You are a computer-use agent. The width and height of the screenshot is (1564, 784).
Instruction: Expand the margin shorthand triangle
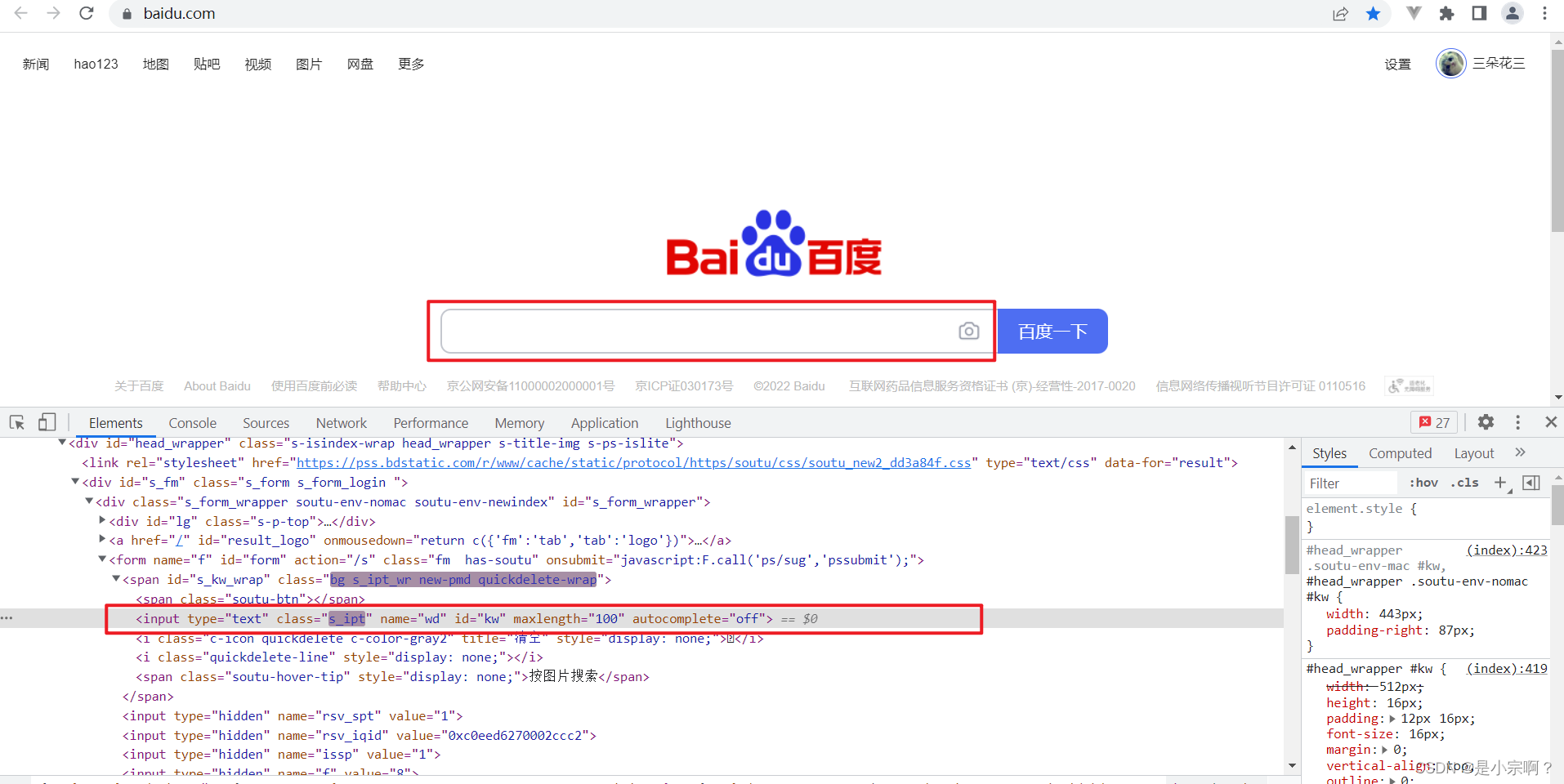tap(1385, 750)
